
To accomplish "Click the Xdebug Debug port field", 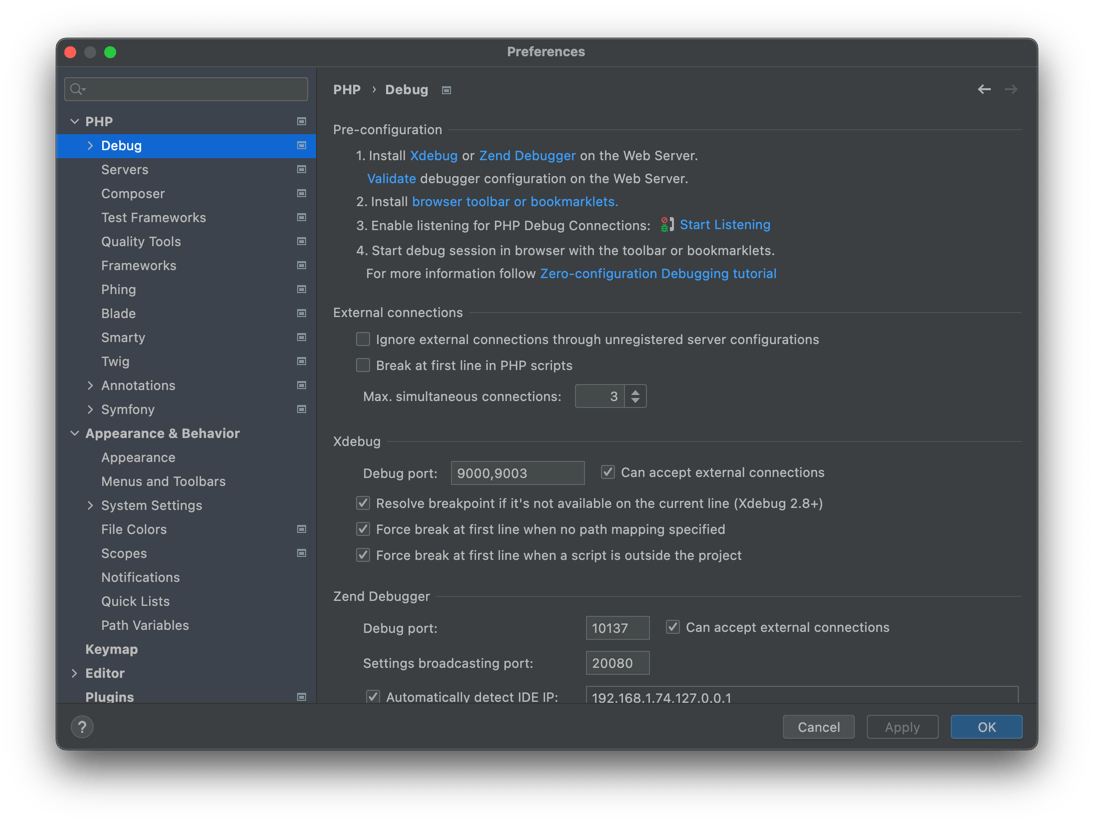I will pos(517,472).
